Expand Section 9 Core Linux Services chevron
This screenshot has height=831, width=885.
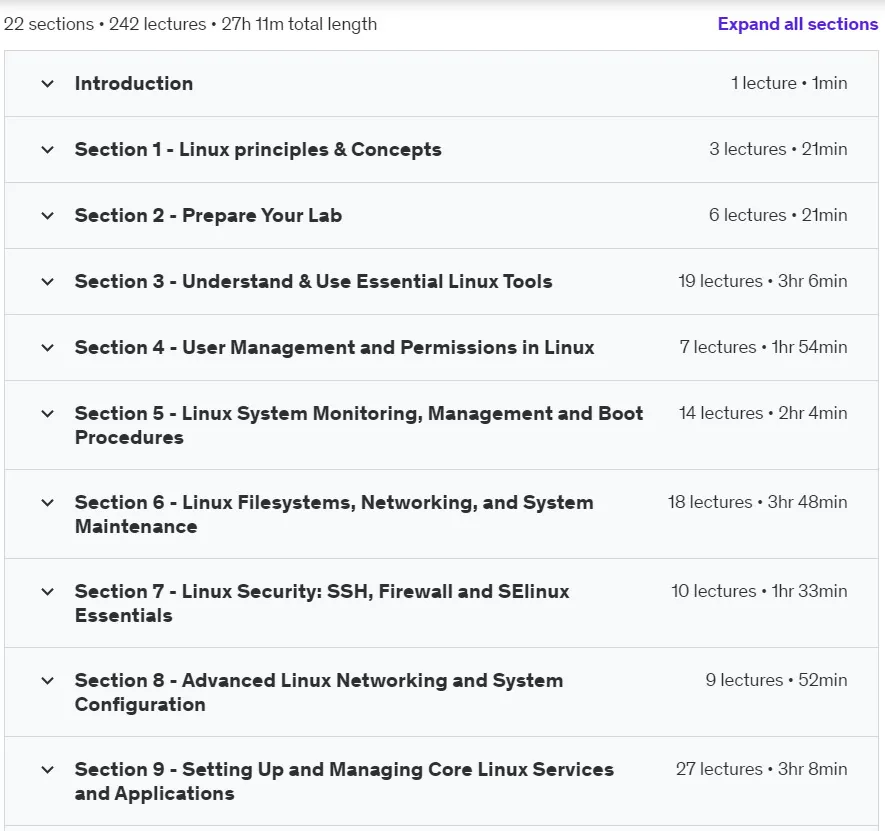(47, 769)
